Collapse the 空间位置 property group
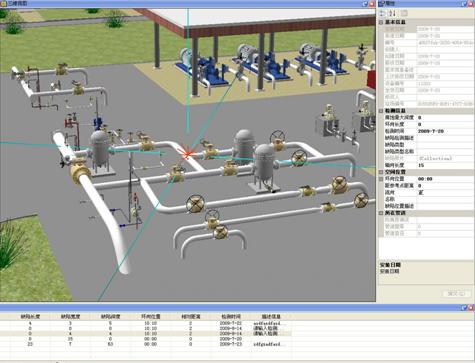The image size is (475, 363). point(381,172)
